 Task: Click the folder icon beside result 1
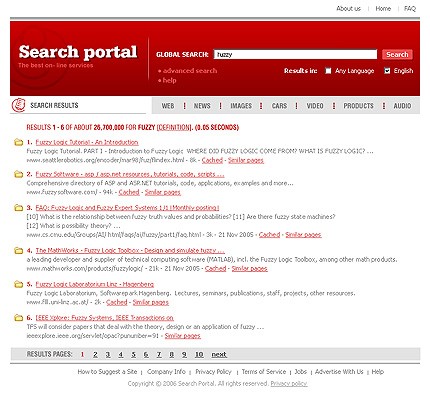coord(19,142)
